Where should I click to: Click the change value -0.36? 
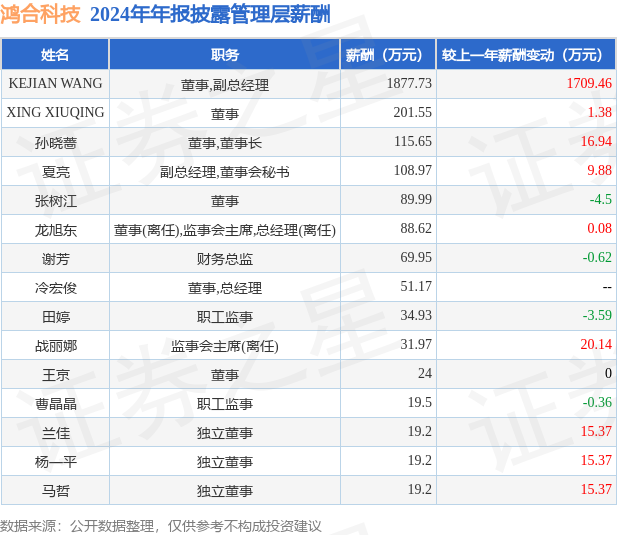[x=597, y=402]
